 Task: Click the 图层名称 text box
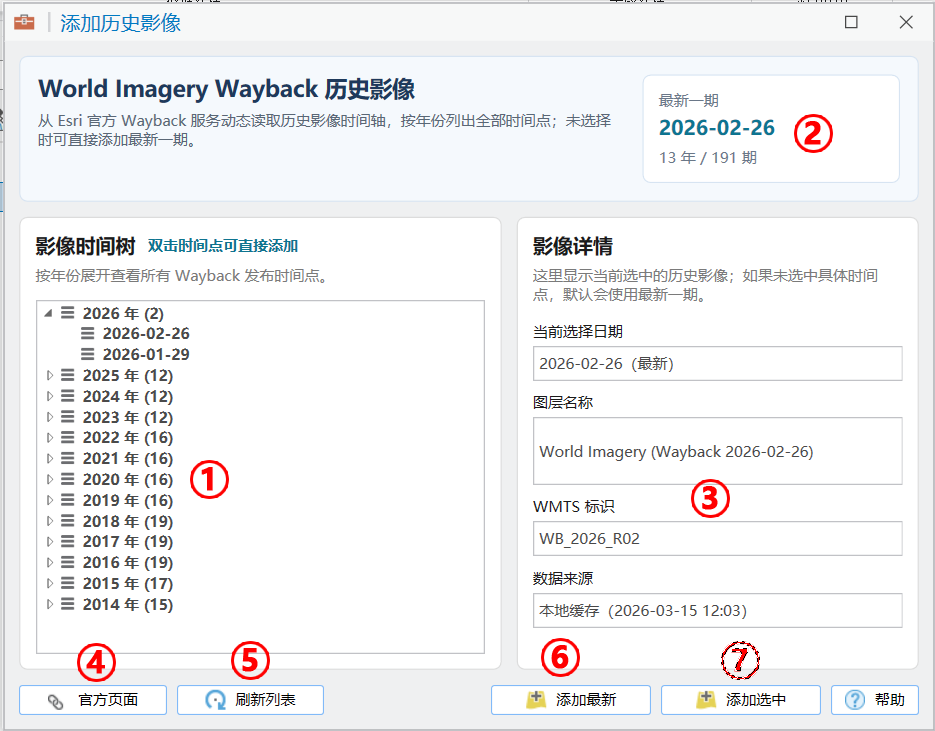717,451
